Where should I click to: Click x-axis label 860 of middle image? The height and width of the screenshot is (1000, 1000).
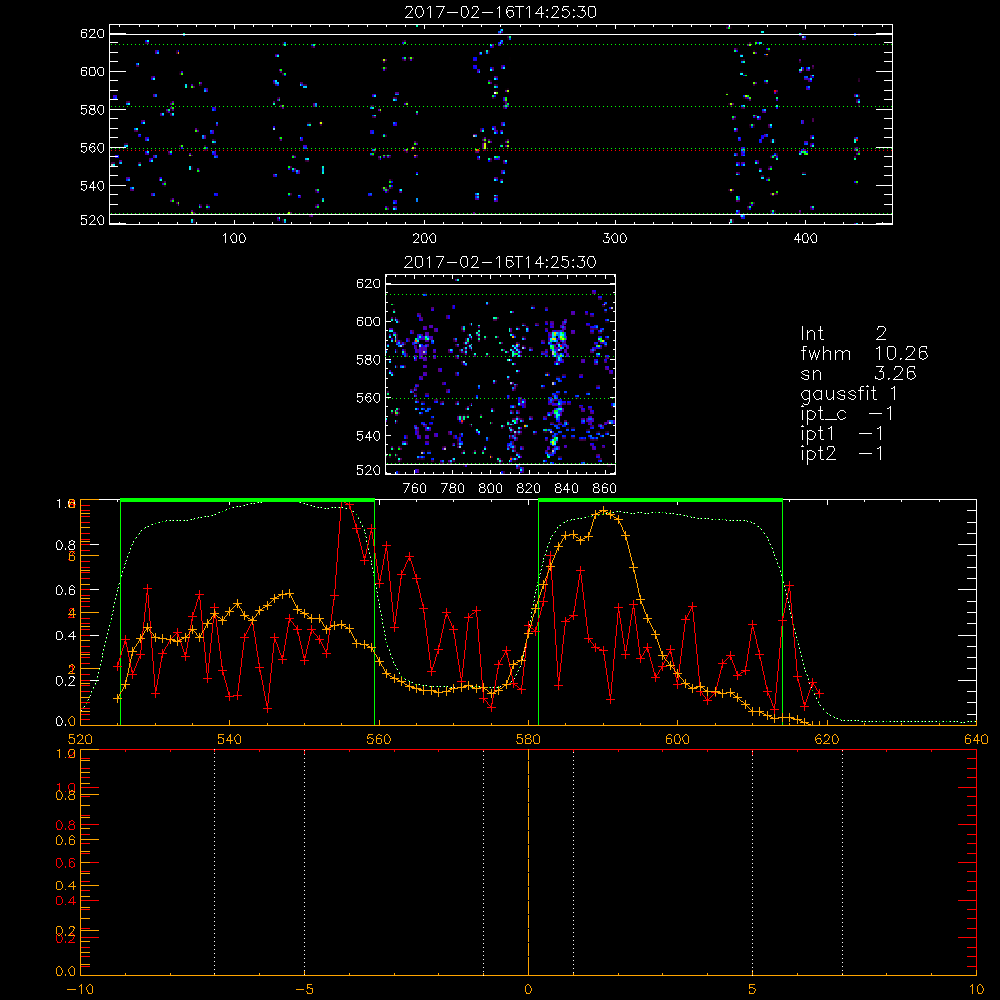coord(605,489)
